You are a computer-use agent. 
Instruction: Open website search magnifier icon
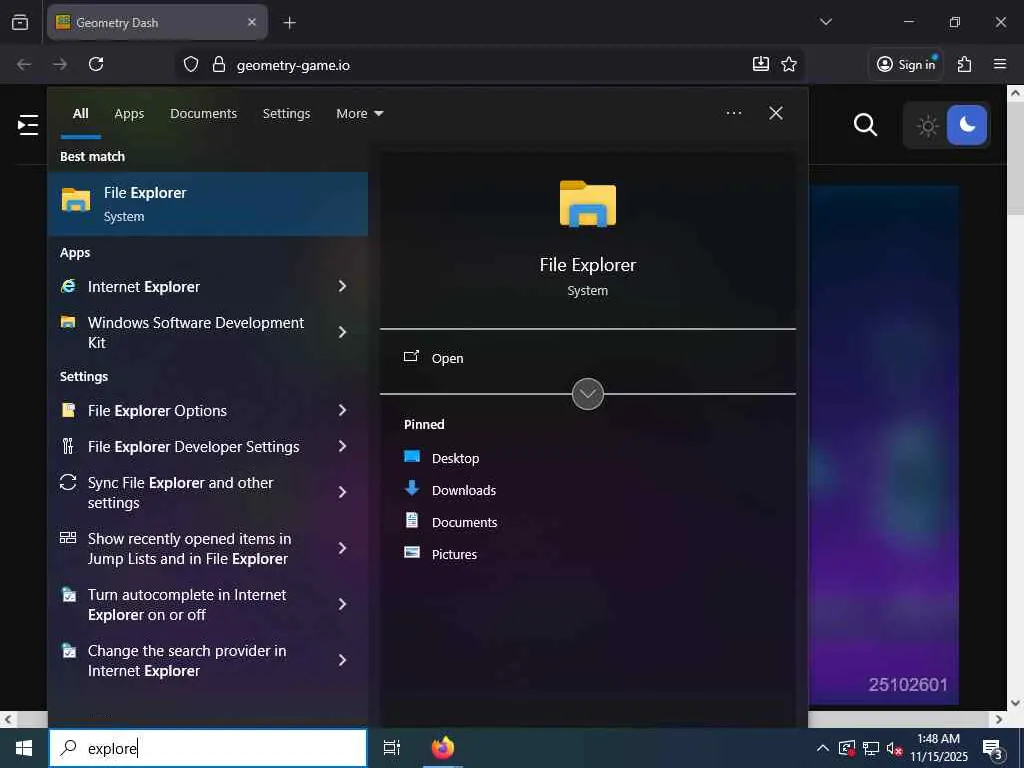tap(865, 124)
